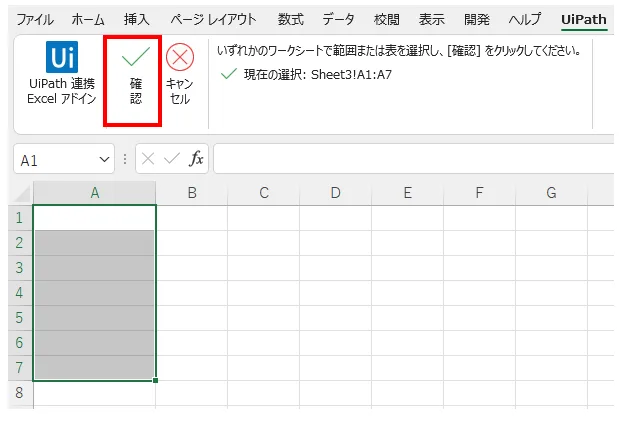This screenshot has width=619, height=421.
Task: Click the formula bar cancel X icon
Action: pos(148,159)
